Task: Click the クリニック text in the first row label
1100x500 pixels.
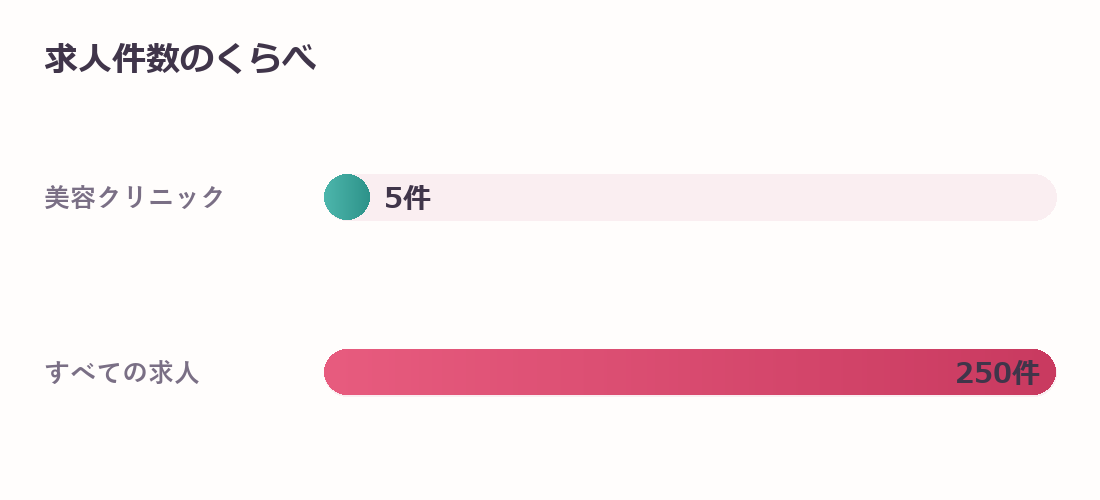Action: [161, 197]
